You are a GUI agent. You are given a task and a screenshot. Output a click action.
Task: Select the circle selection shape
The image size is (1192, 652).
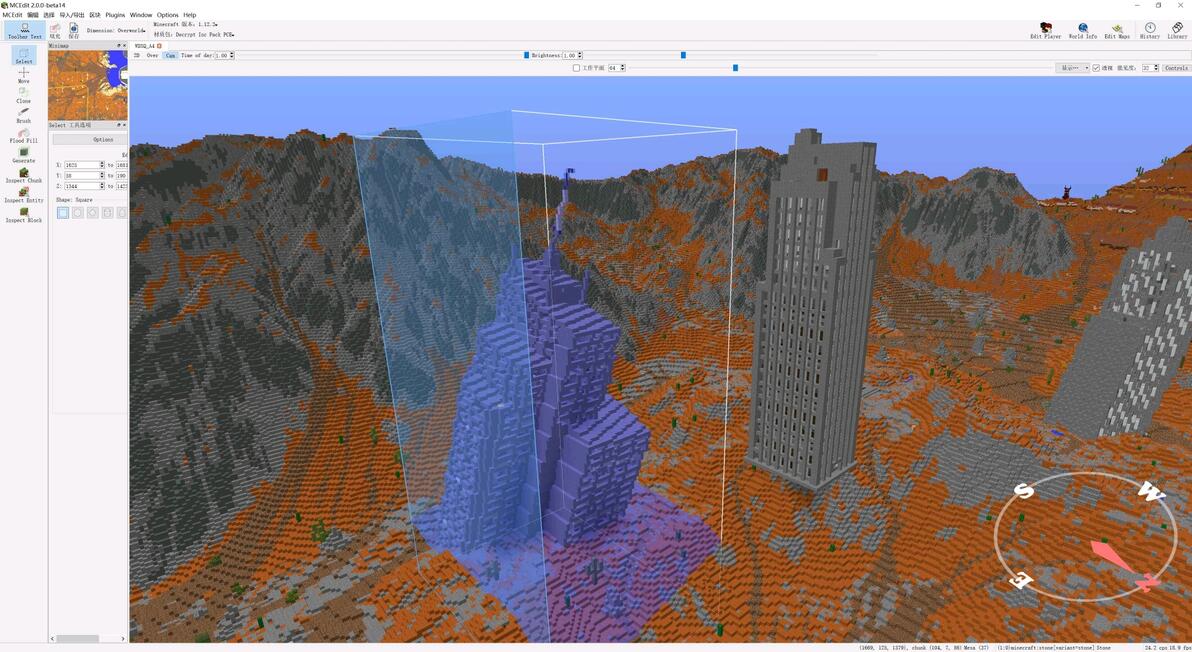click(78, 213)
